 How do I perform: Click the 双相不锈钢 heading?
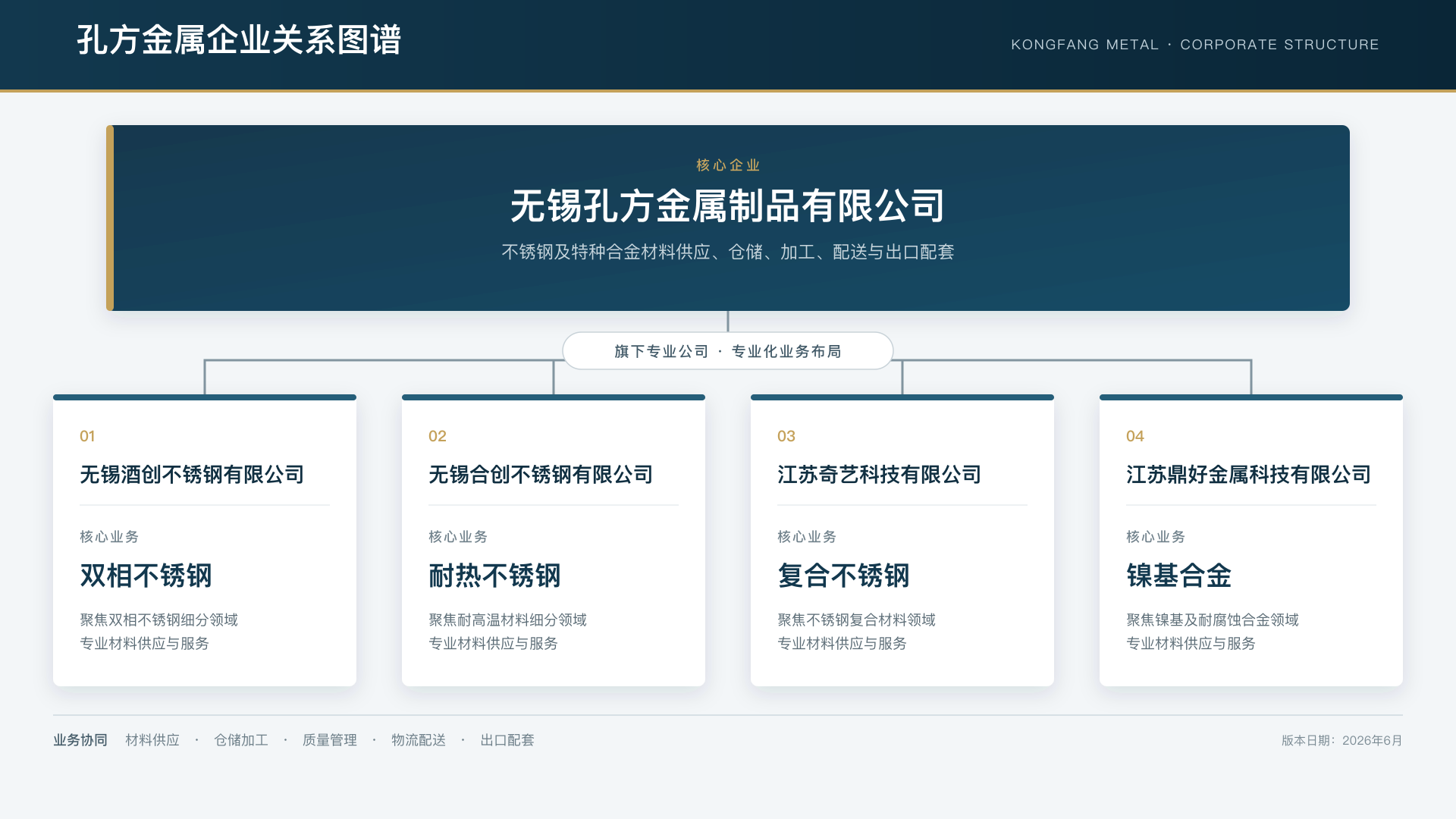pos(146,576)
